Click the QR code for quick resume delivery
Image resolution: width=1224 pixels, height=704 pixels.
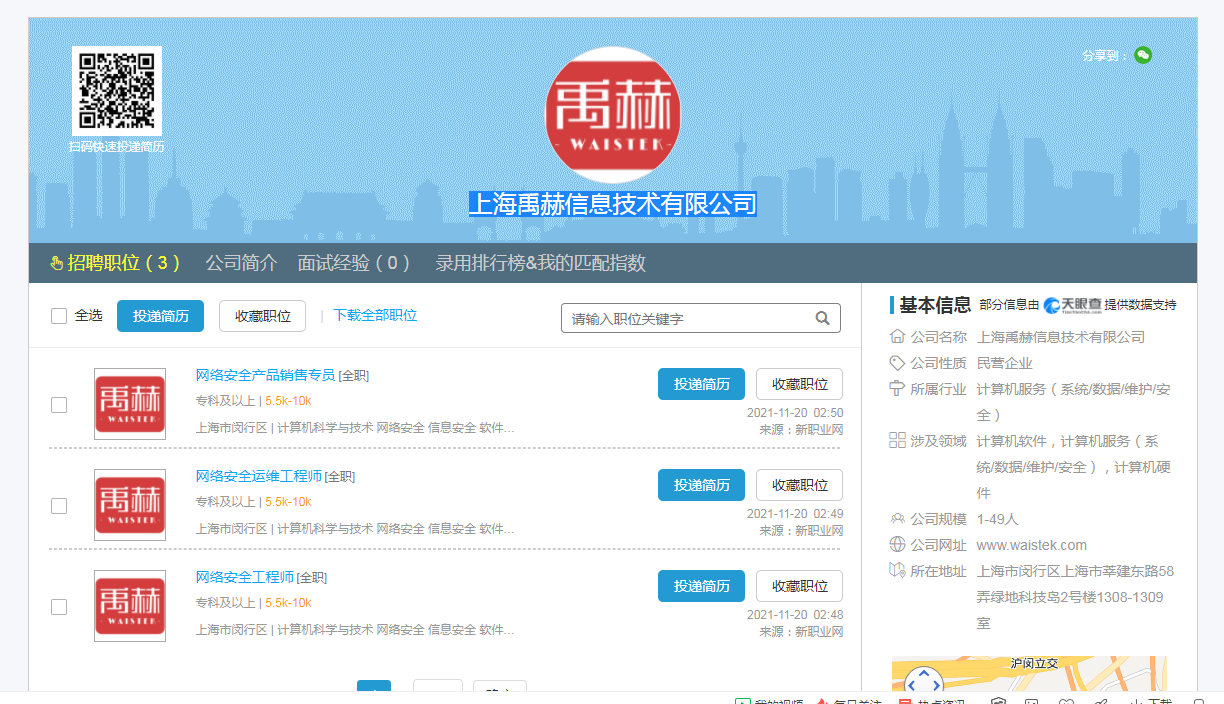coord(117,91)
